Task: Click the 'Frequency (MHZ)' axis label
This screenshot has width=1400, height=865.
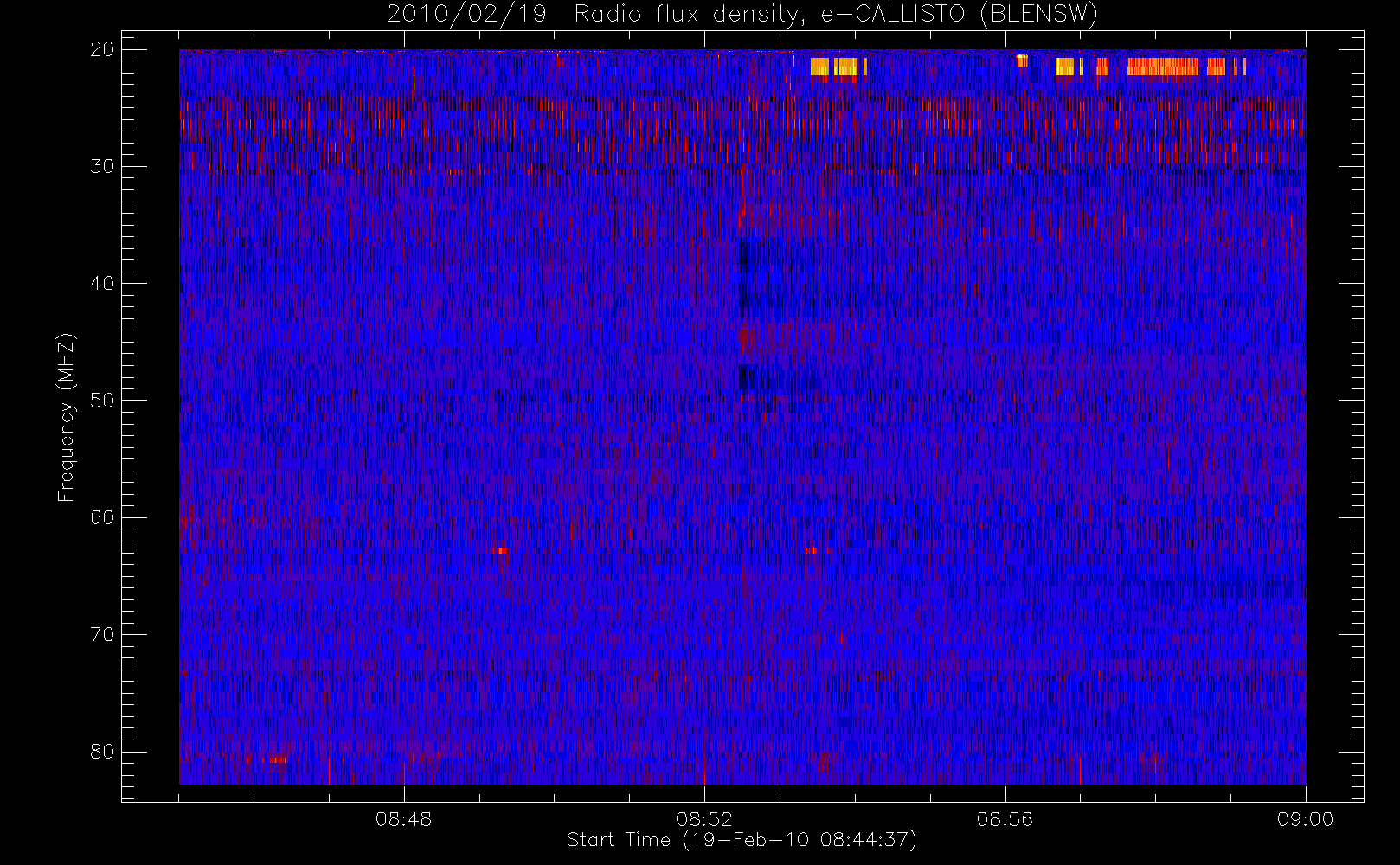Action: (66, 417)
